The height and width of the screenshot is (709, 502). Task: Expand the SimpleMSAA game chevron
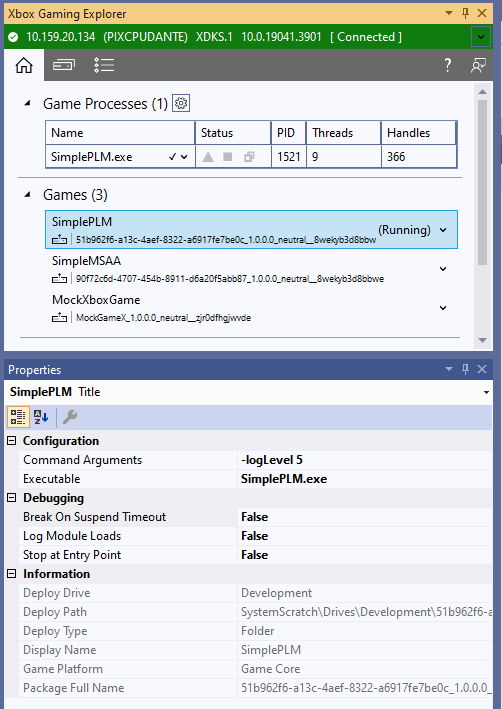(x=443, y=269)
